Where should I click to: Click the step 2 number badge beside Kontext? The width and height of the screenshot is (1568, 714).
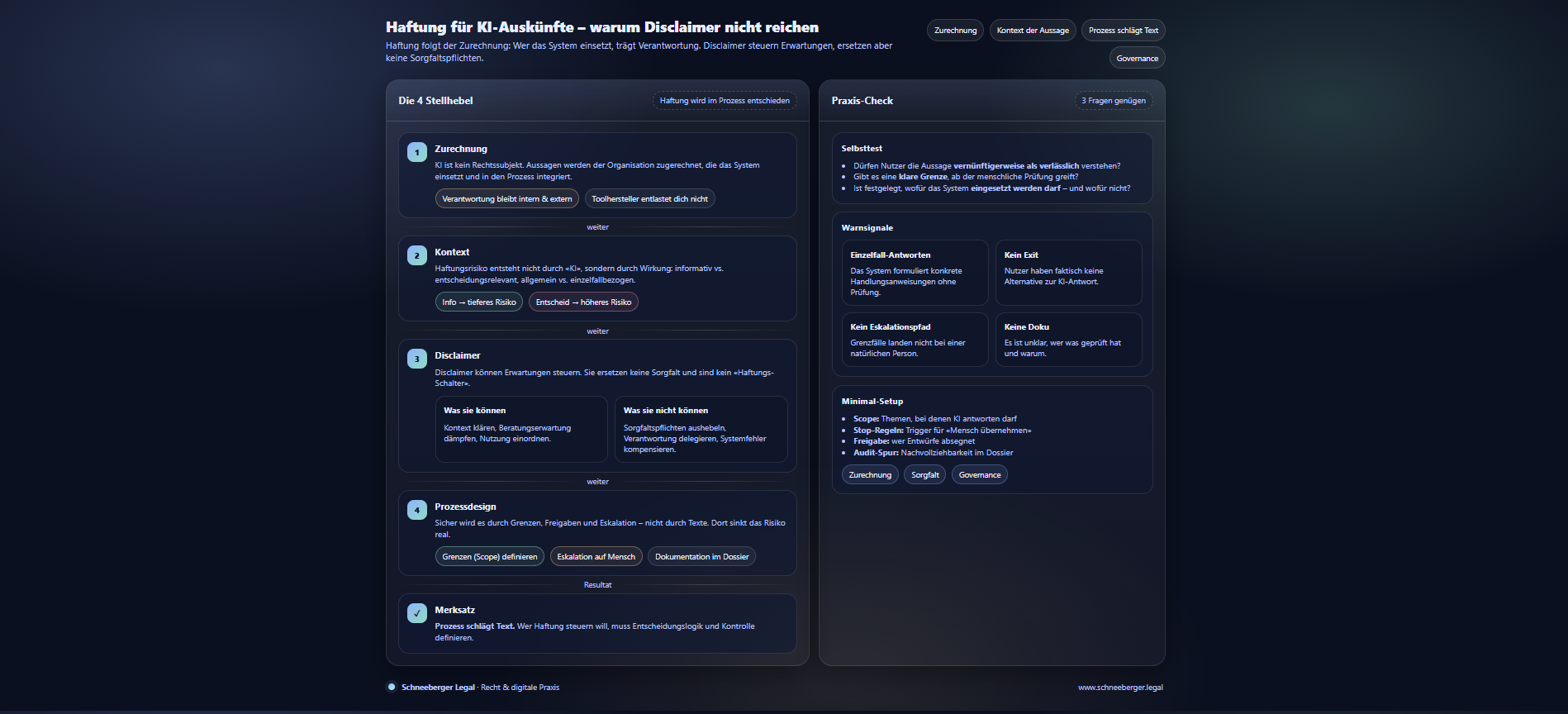(417, 255)
